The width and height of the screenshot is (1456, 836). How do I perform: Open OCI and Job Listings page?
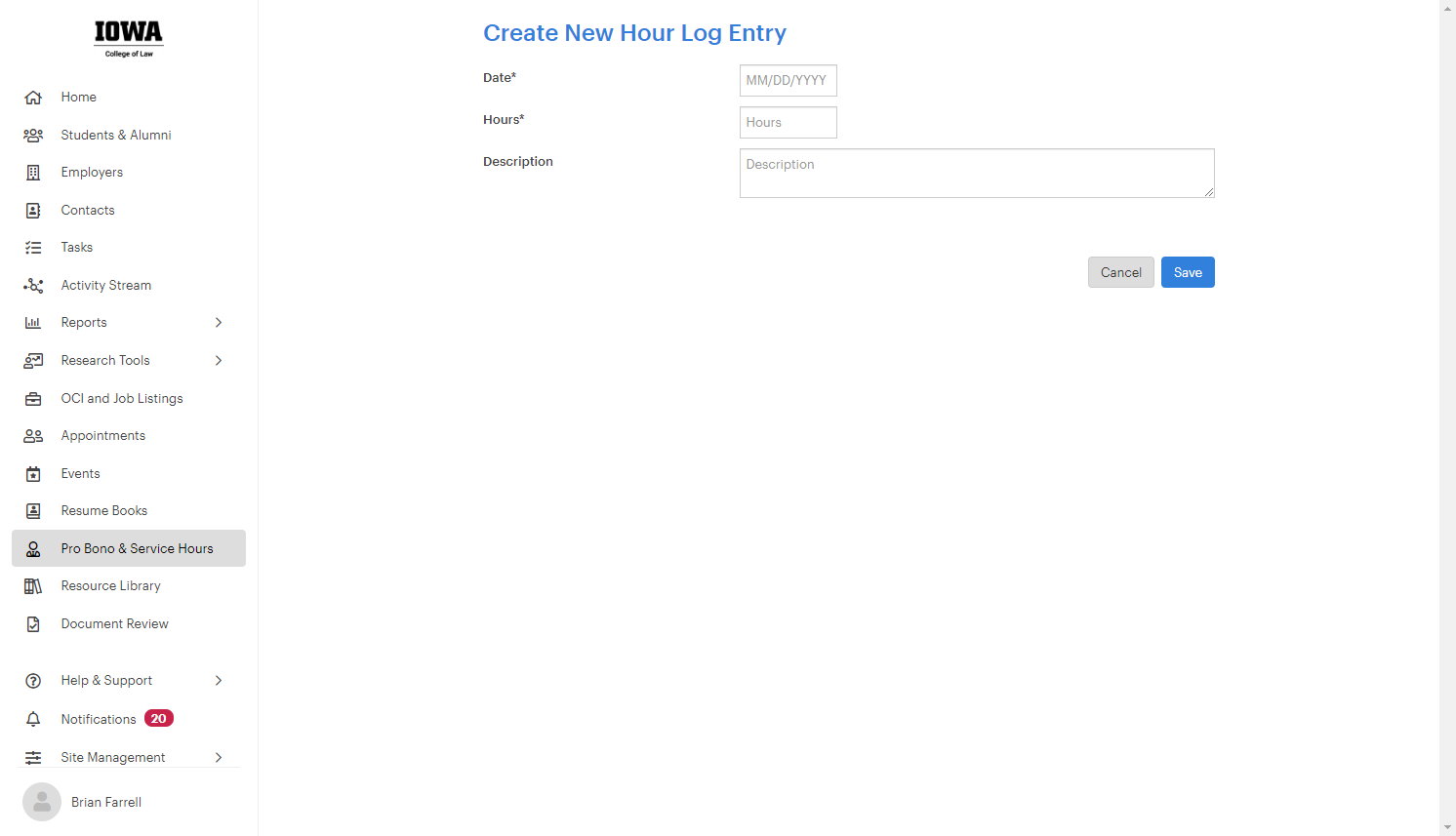coord(129,399)
